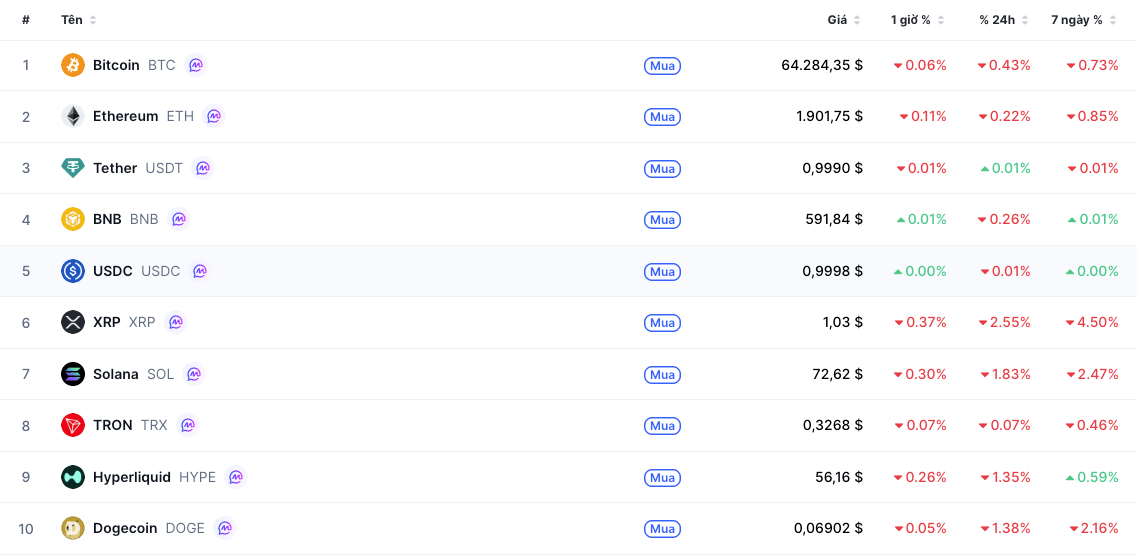
Task: Click Bitcoin's 7-day change 0.73%
Action: 1092,65
